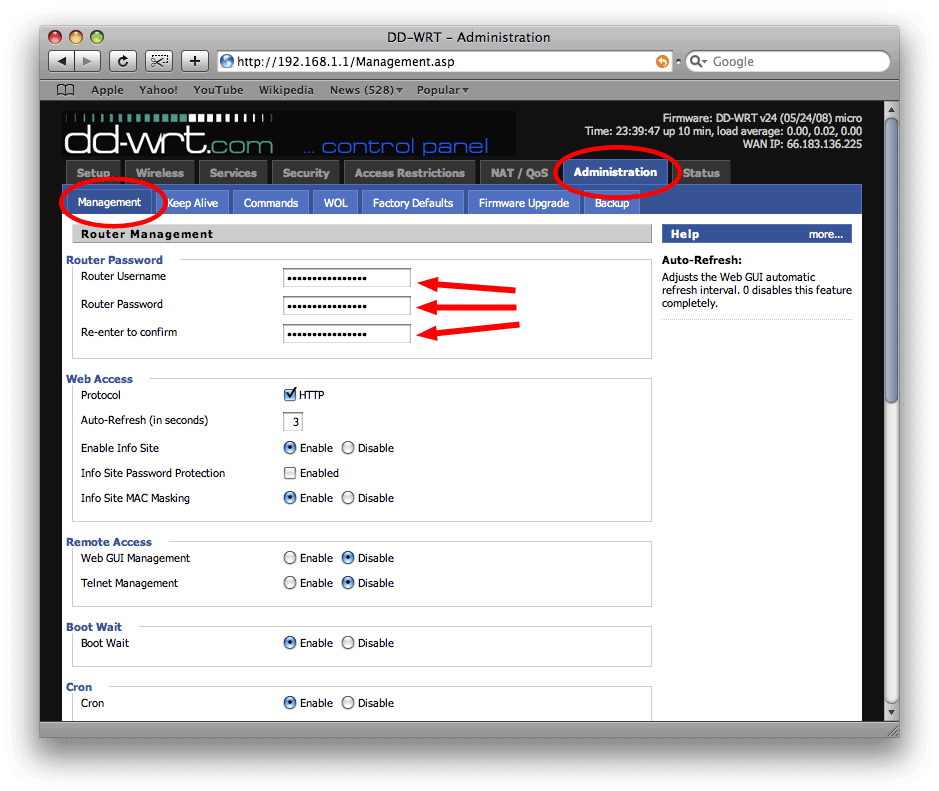Open the Access Restrictions tab
939x791 pixels.
tap(410, 172)
